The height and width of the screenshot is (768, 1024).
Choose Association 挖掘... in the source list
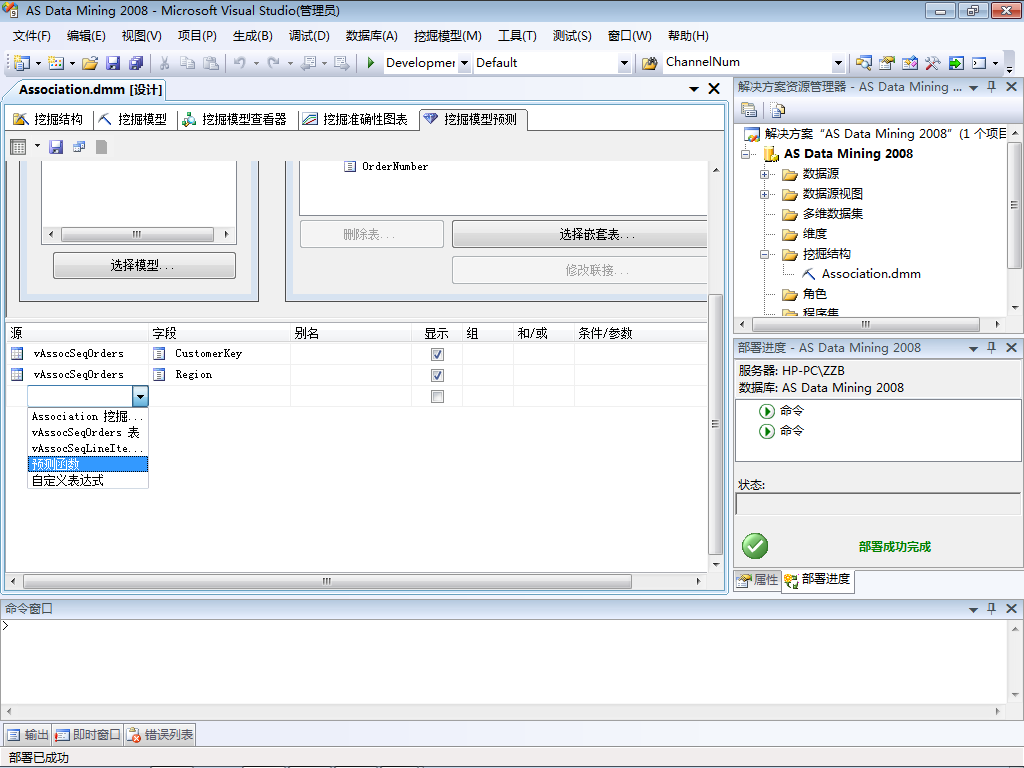click(88, 417)
